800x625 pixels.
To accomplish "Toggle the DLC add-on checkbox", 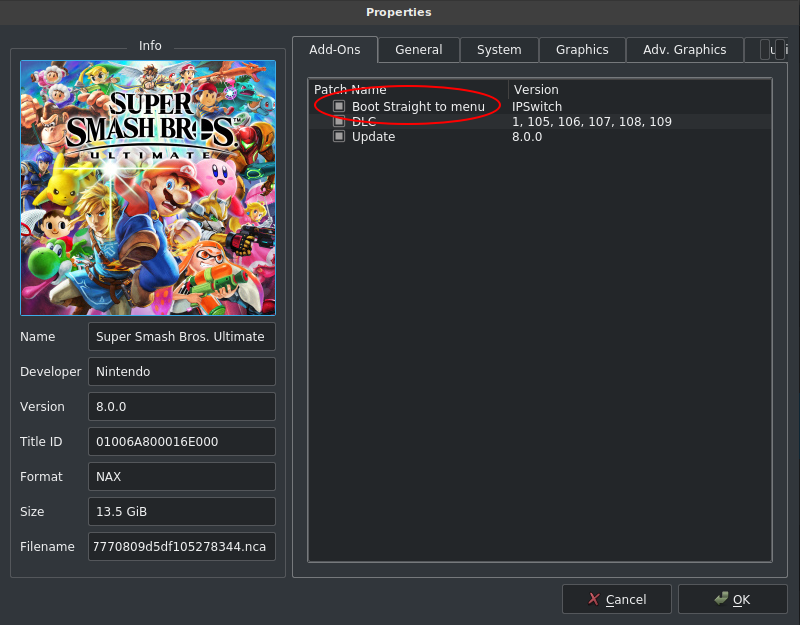I will click(x=339, y=122).
